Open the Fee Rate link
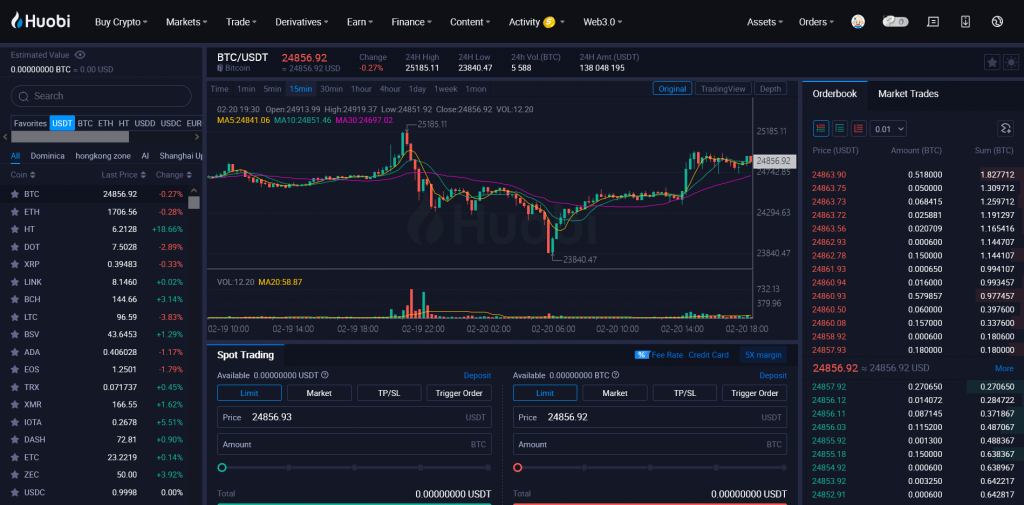 pyautogui.click(x=658, y=355)
